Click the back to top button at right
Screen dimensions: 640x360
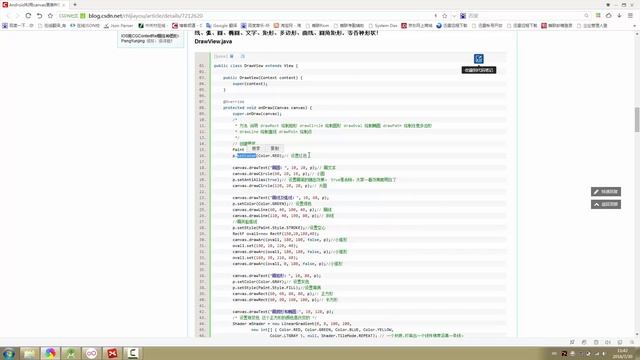tap(606, 204)
